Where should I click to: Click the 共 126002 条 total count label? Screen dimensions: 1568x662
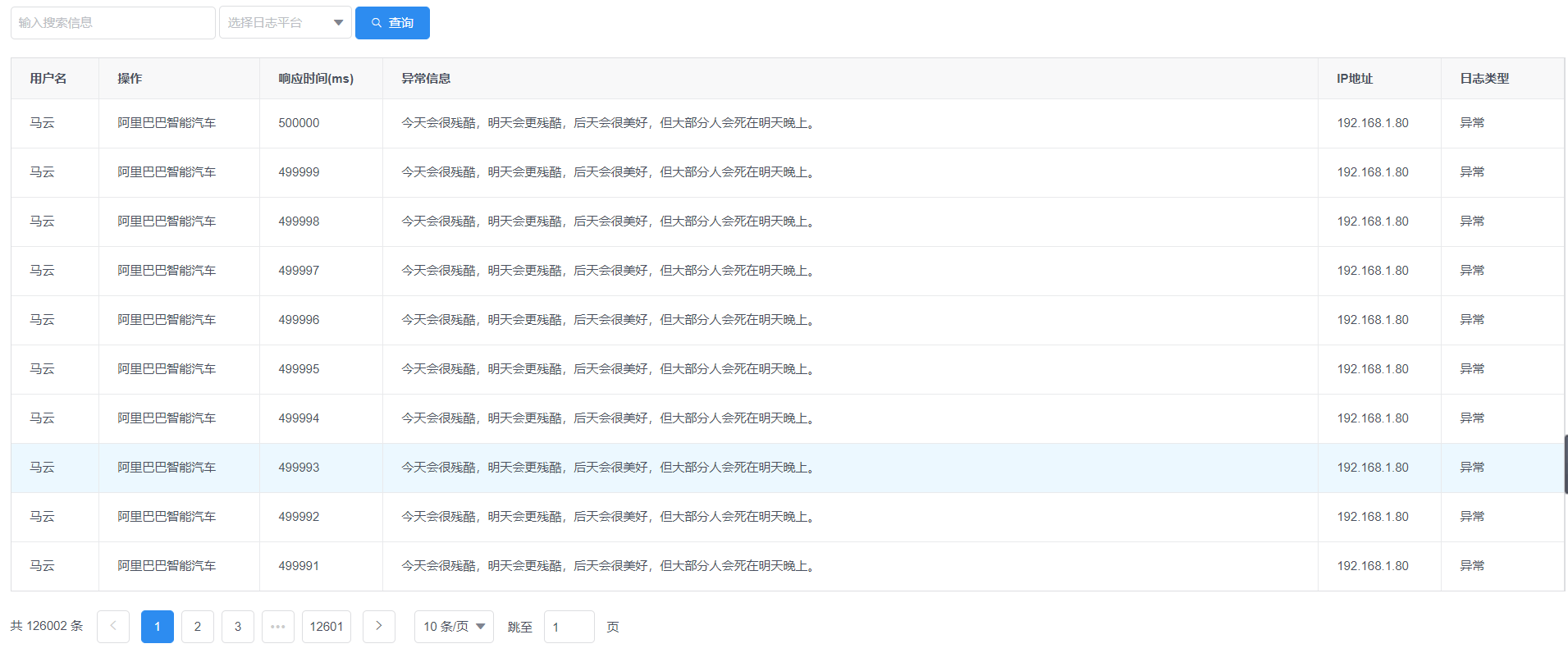point(47,626)
